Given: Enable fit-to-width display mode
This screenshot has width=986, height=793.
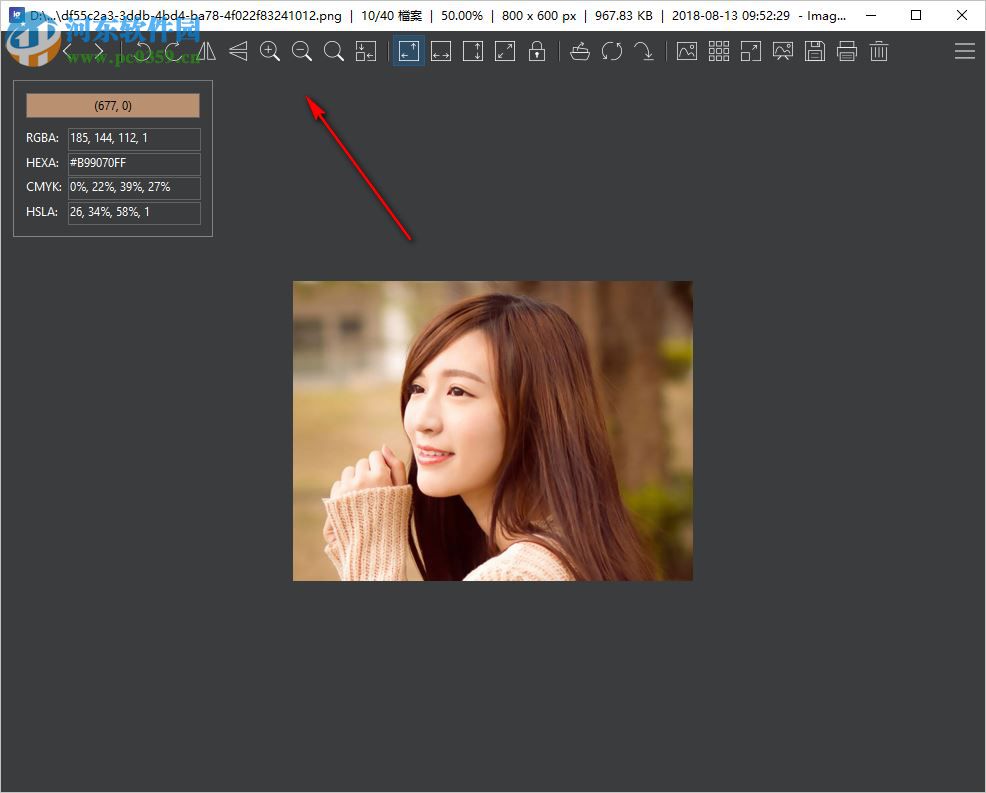Looking at the screenshot, I should [x=441, y=51].
